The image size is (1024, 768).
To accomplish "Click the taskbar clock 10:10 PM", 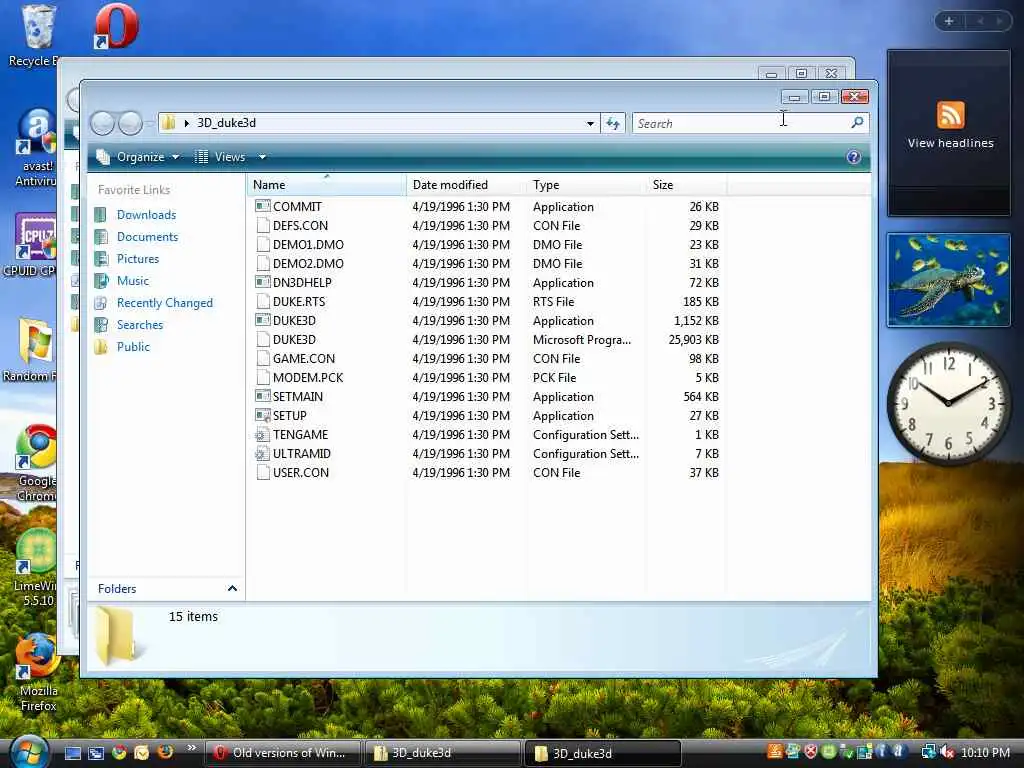I will (985, 752).
